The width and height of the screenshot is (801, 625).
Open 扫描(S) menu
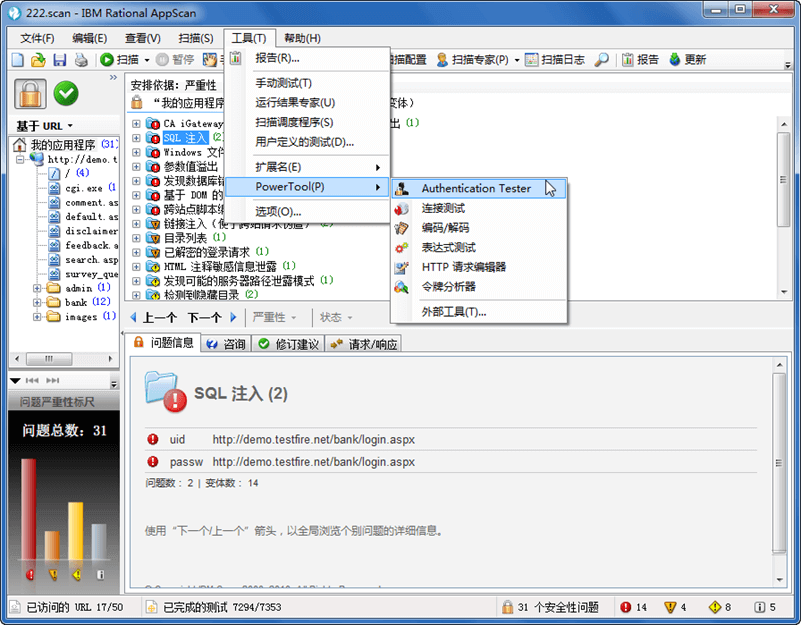(x=196, y=38)
